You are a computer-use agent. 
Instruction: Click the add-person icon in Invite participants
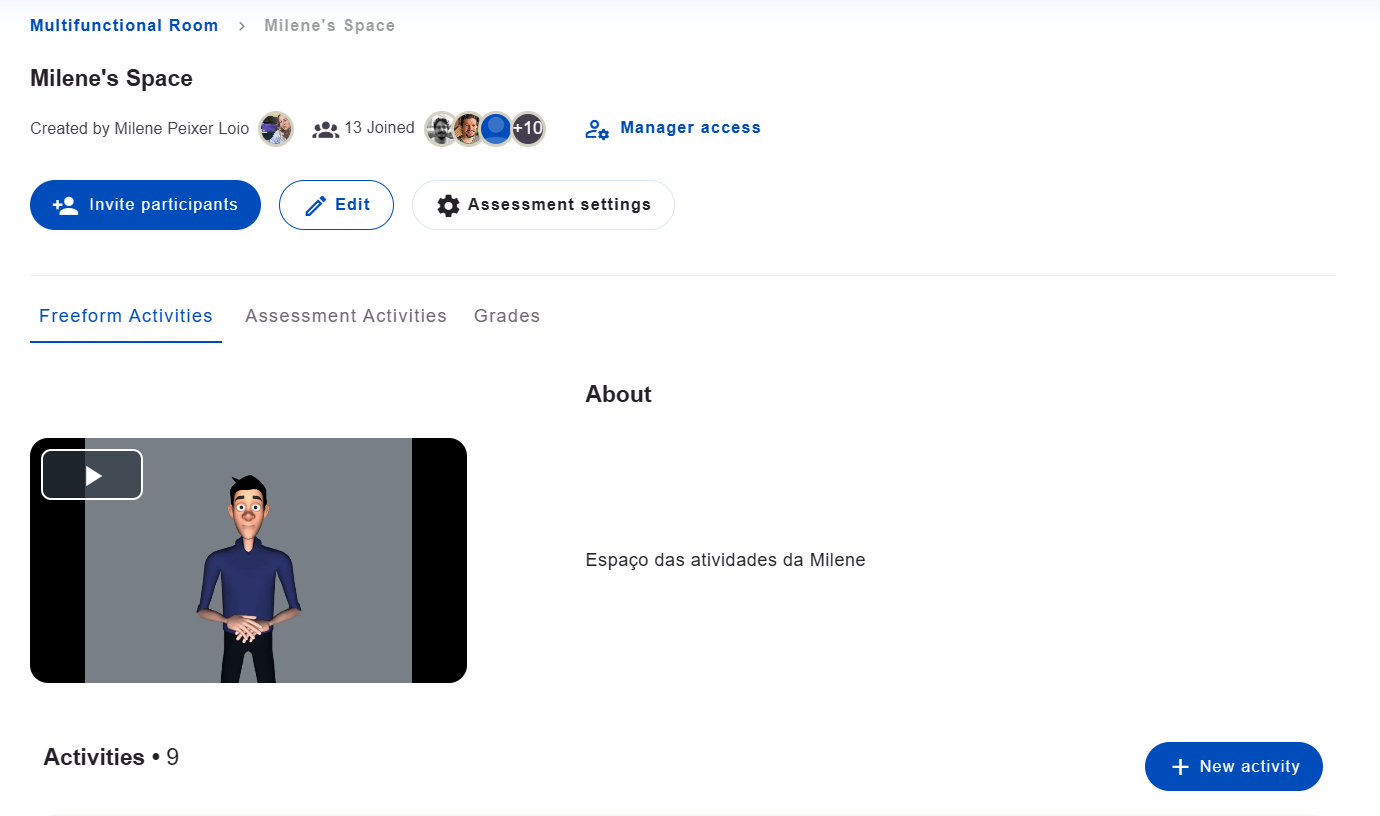pyautogui.click(x=65, y=205)
